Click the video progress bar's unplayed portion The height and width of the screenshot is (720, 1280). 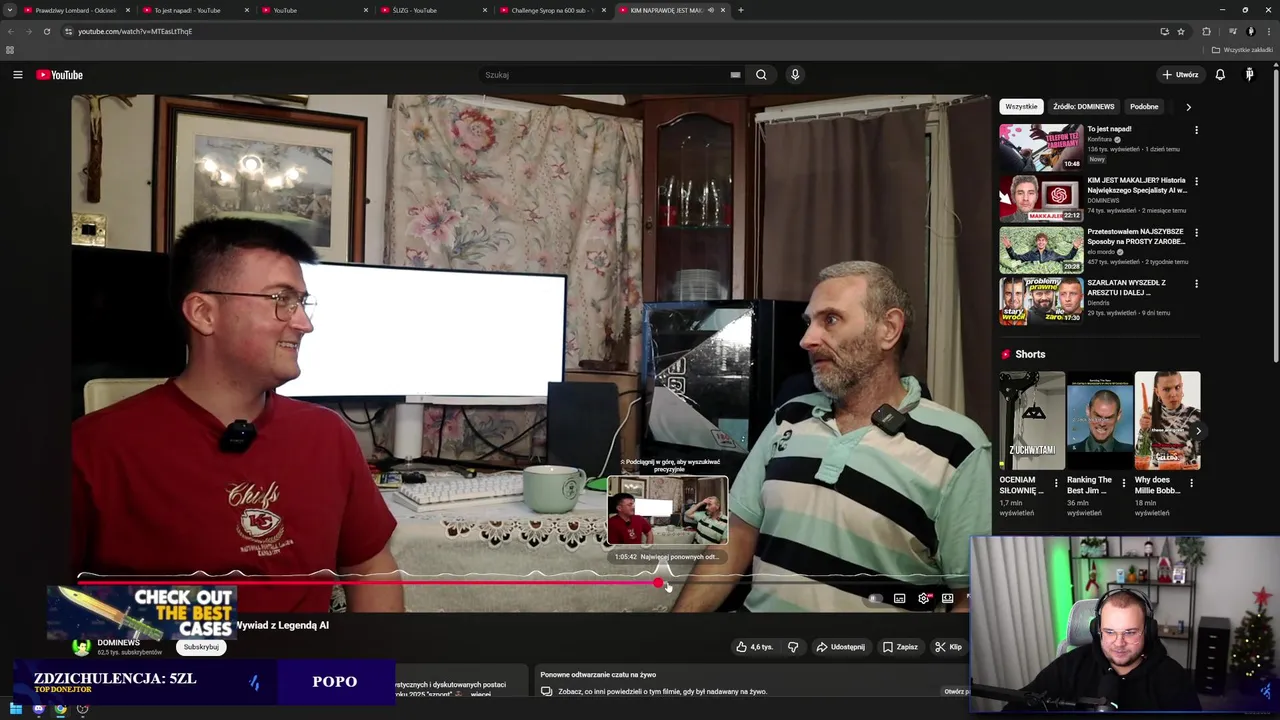click(x=815, y=583)
